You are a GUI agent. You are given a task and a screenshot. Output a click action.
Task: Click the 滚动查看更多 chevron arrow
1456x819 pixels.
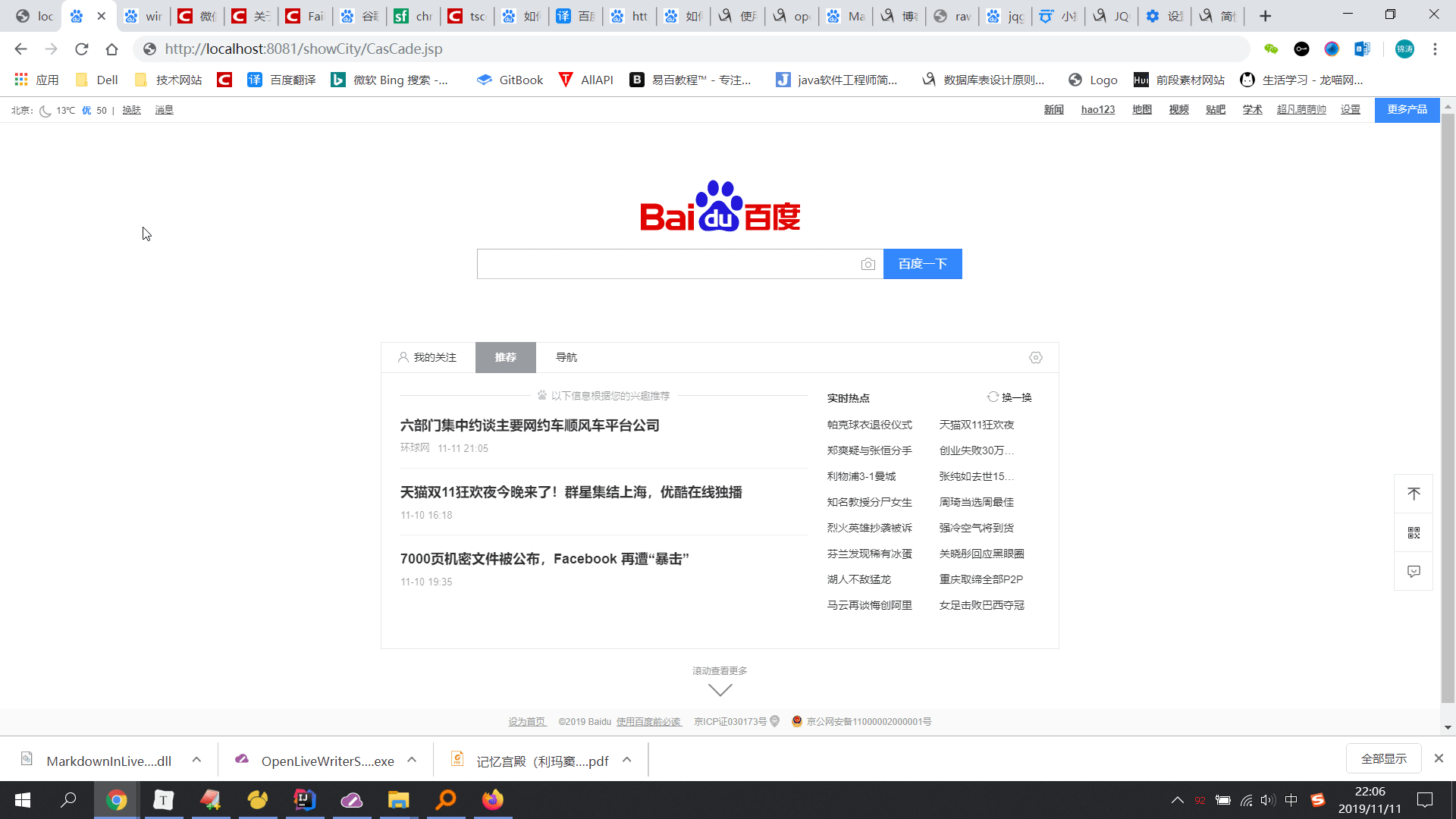point(719,689)
